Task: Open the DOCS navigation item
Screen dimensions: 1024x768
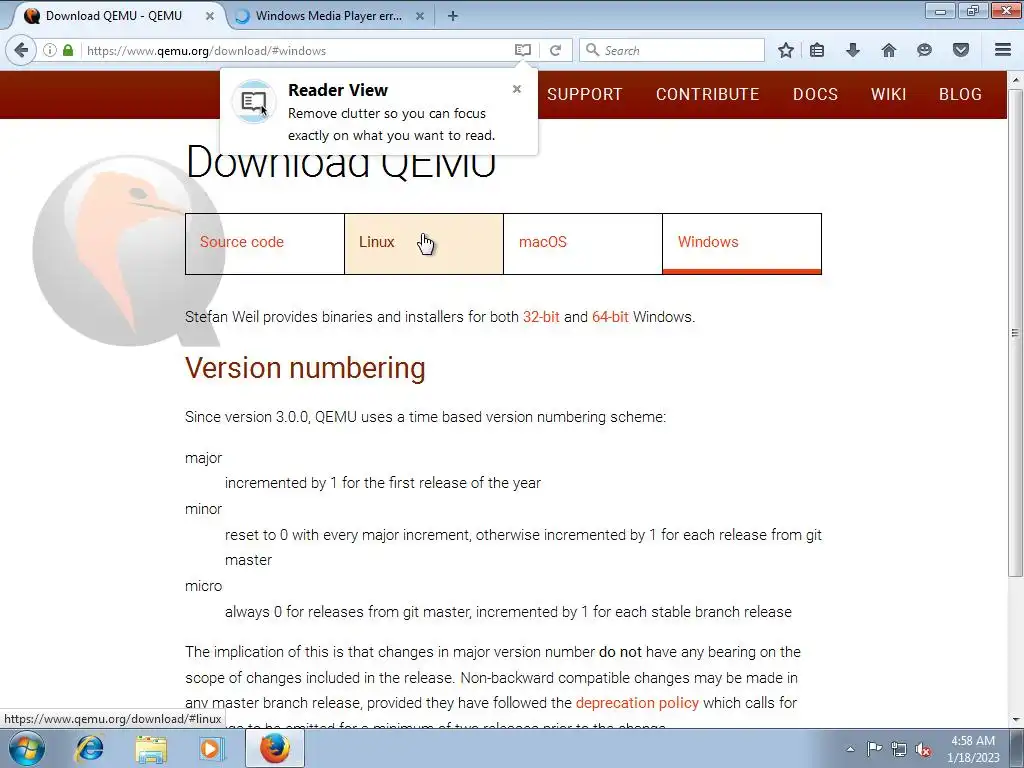Action: click(815, 94)
